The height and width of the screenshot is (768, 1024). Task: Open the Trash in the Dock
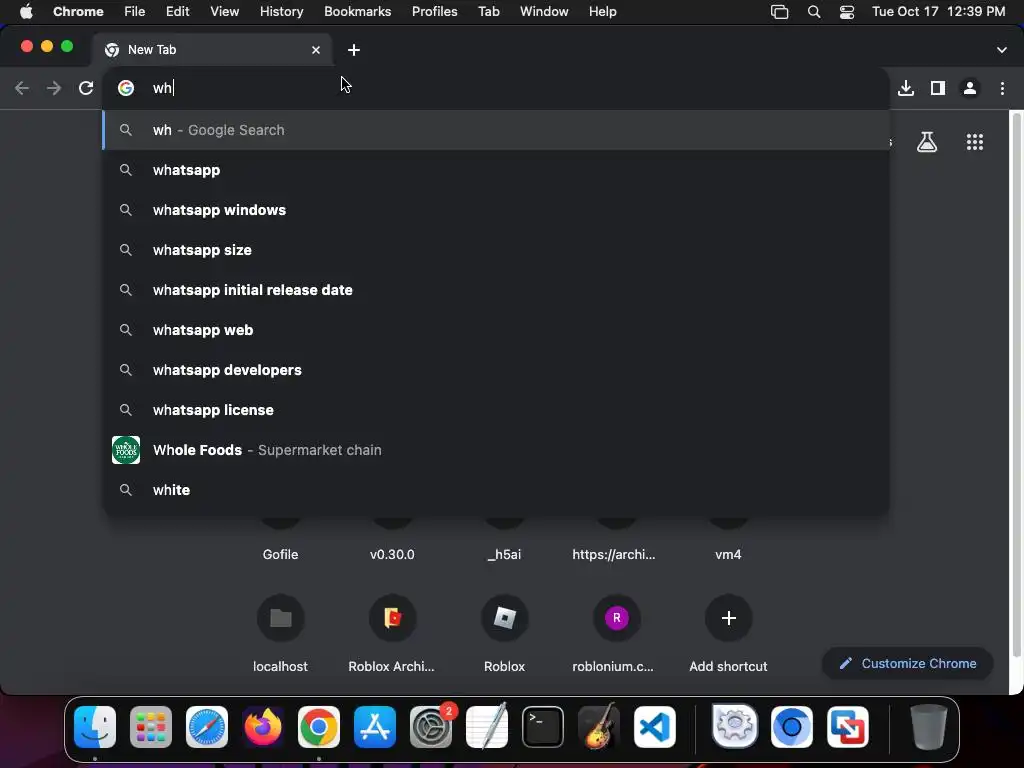tap(929, 726)
